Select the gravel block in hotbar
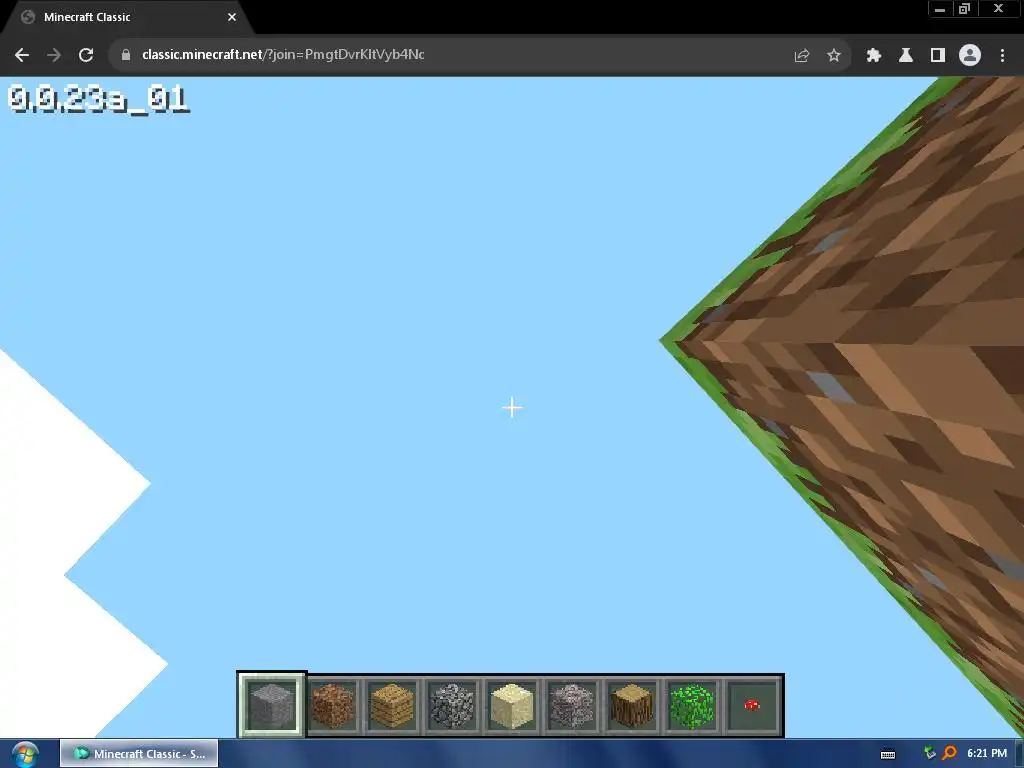This screenshot has width=1024, height=768. tap(572, 705)
